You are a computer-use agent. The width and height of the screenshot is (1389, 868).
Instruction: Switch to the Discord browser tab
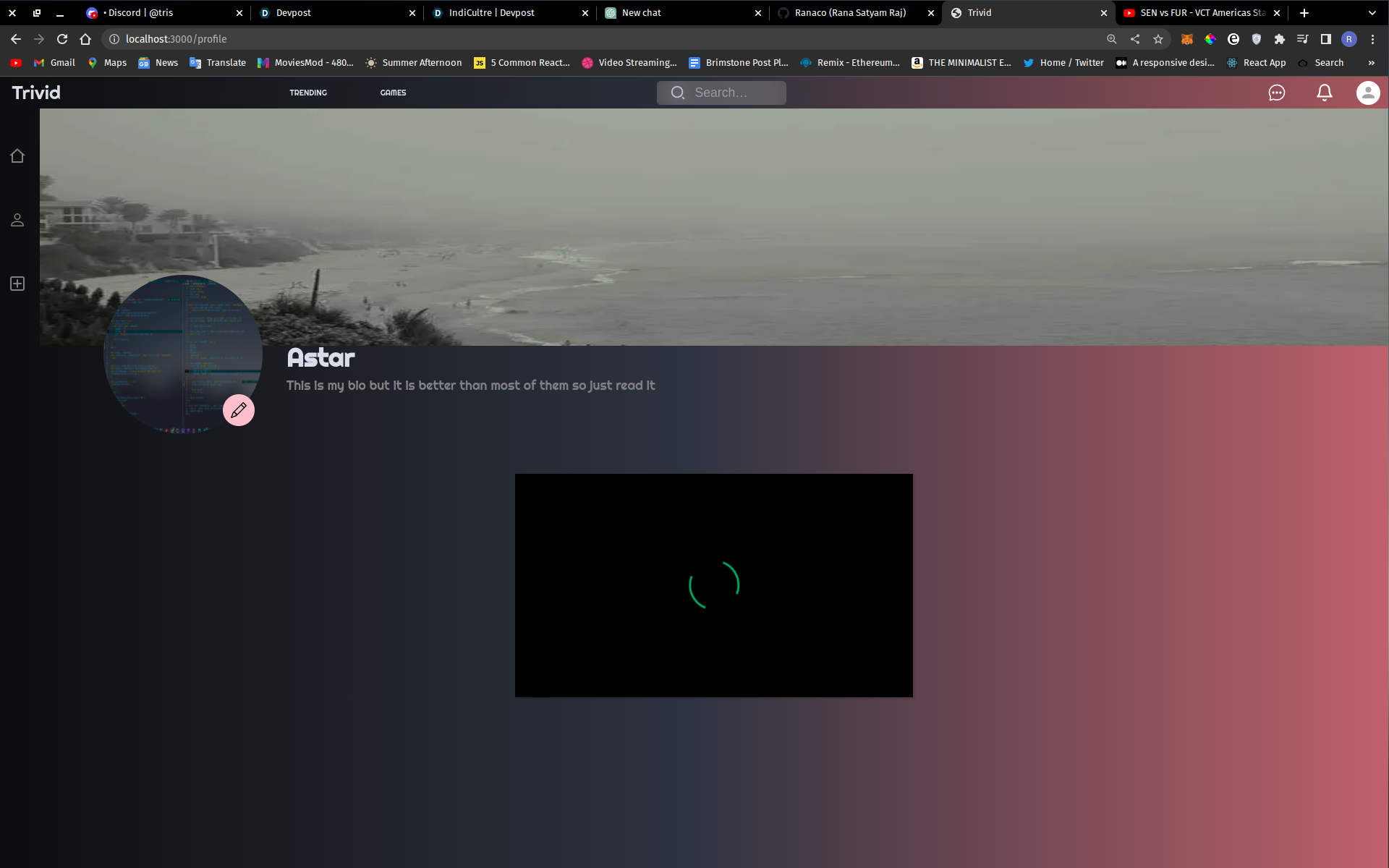(x=141, y=13)
